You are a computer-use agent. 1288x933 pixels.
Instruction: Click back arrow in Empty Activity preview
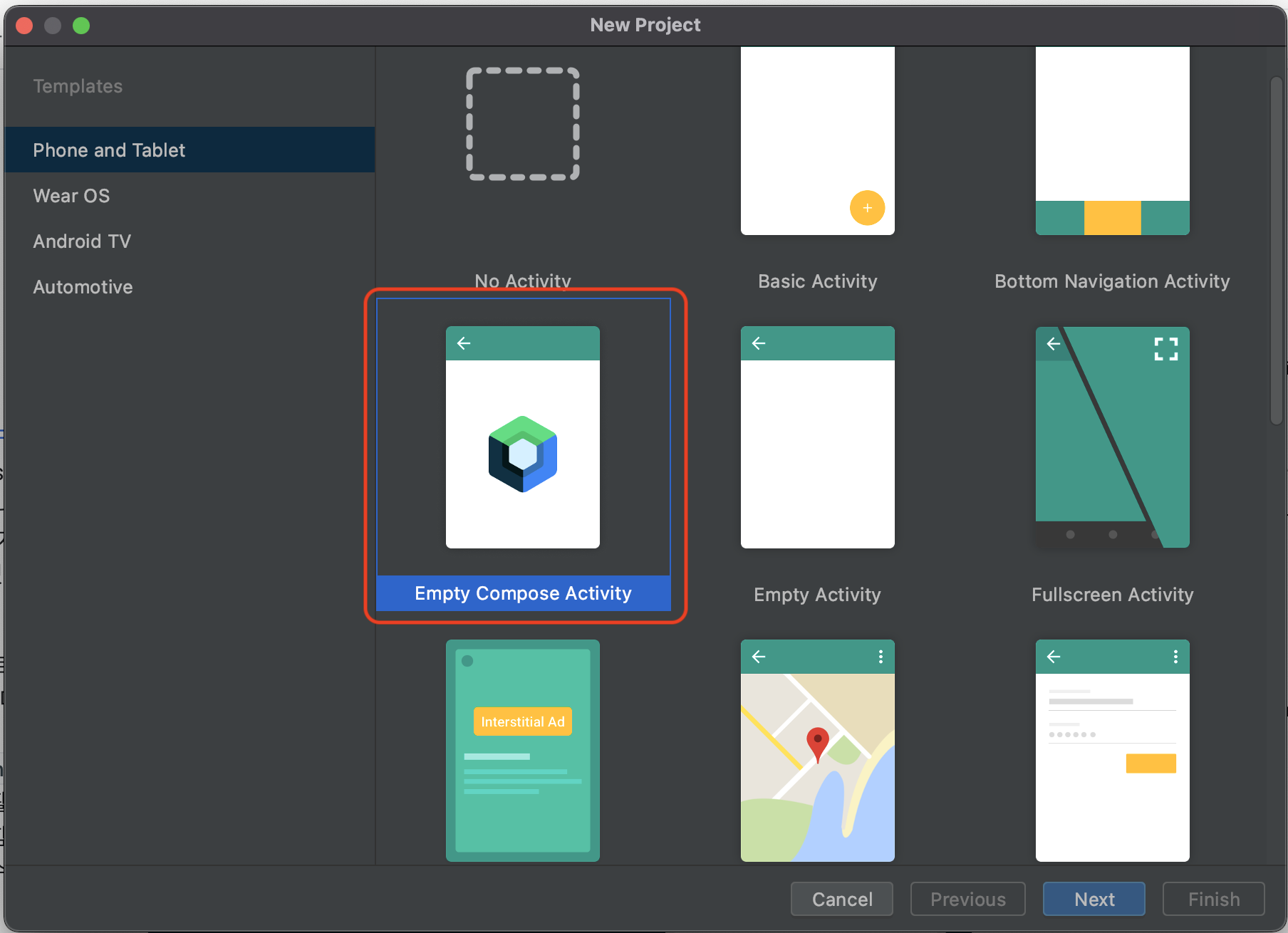click(759, 343)
